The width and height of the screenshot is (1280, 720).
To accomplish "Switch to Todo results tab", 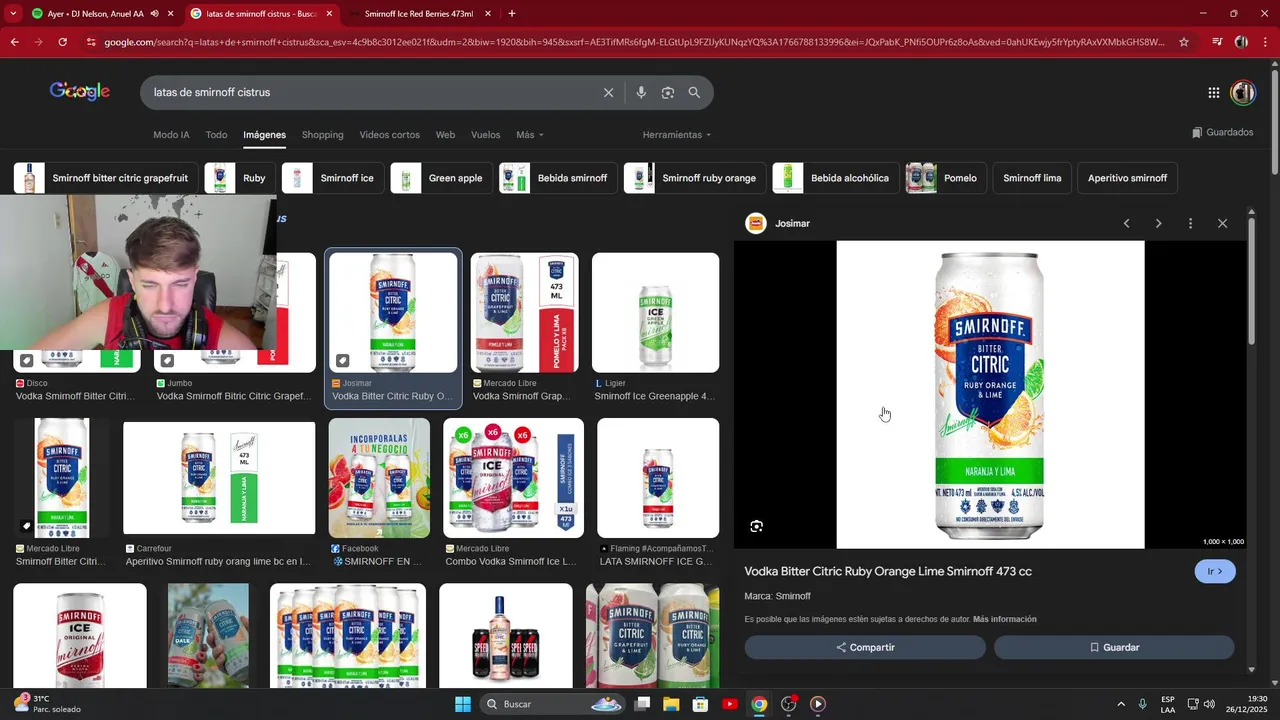I will pyautogui.click(x=216, y=135).
